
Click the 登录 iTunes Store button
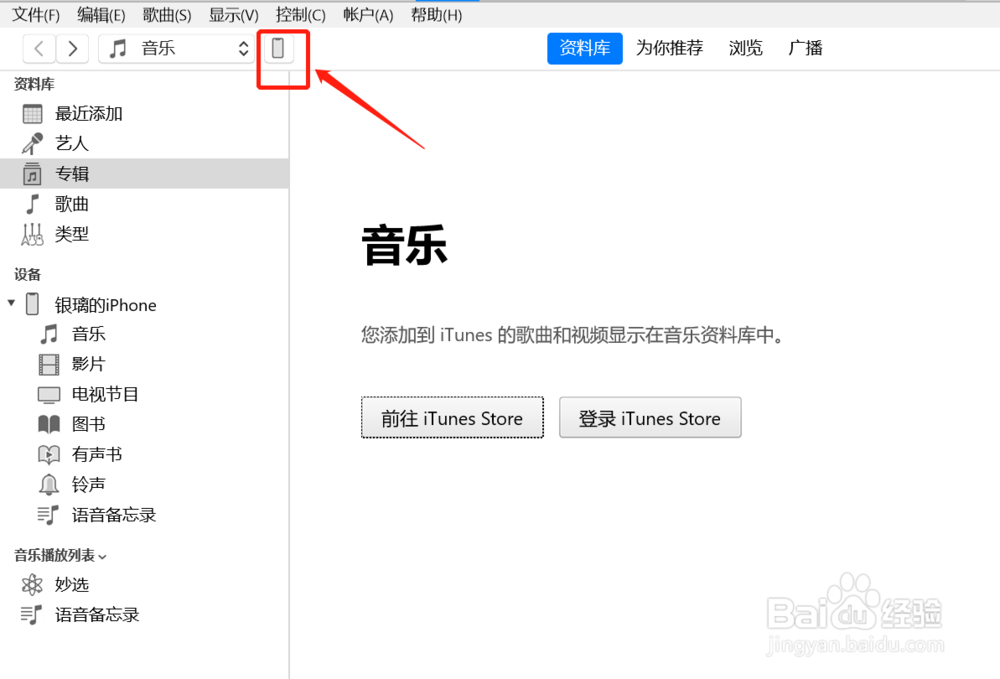(x=650, y=418)
